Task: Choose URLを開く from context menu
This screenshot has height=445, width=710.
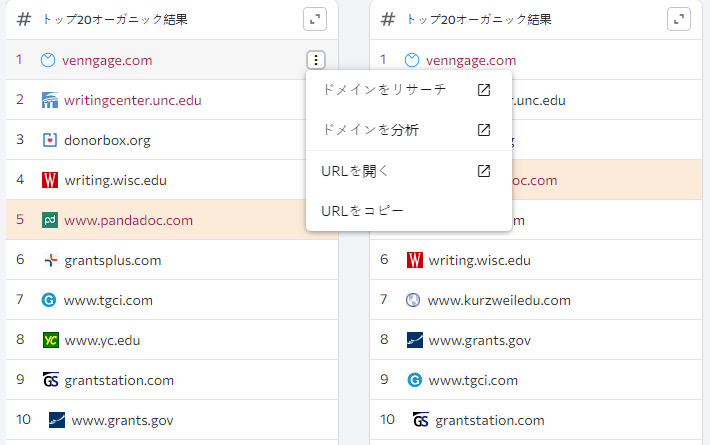Action: click(x=409, y=171)
